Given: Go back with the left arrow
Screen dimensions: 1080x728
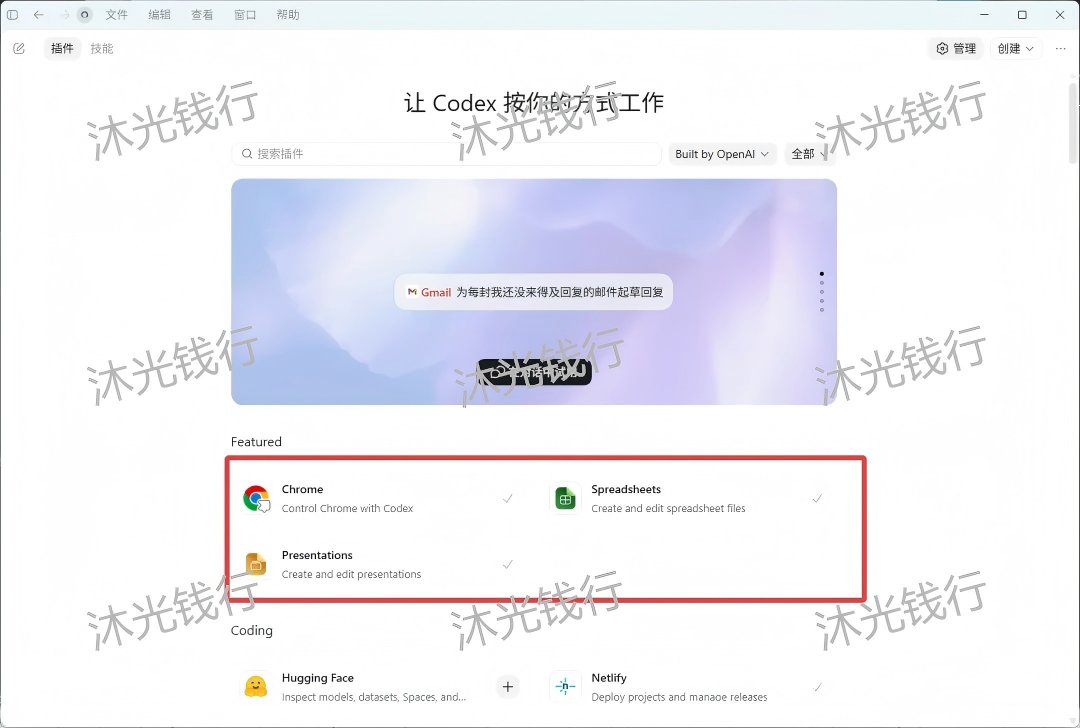Looking at the screenshot, I should [39, 14].
